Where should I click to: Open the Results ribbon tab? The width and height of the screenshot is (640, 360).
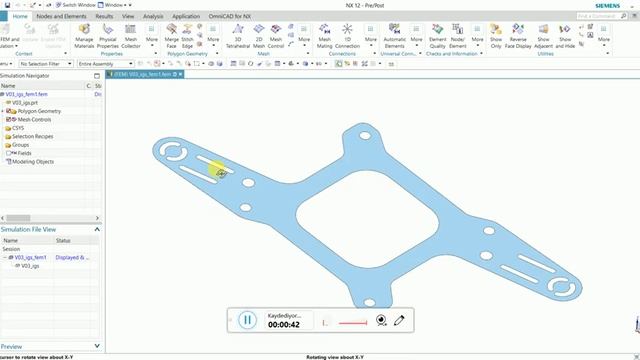[104, 16]
